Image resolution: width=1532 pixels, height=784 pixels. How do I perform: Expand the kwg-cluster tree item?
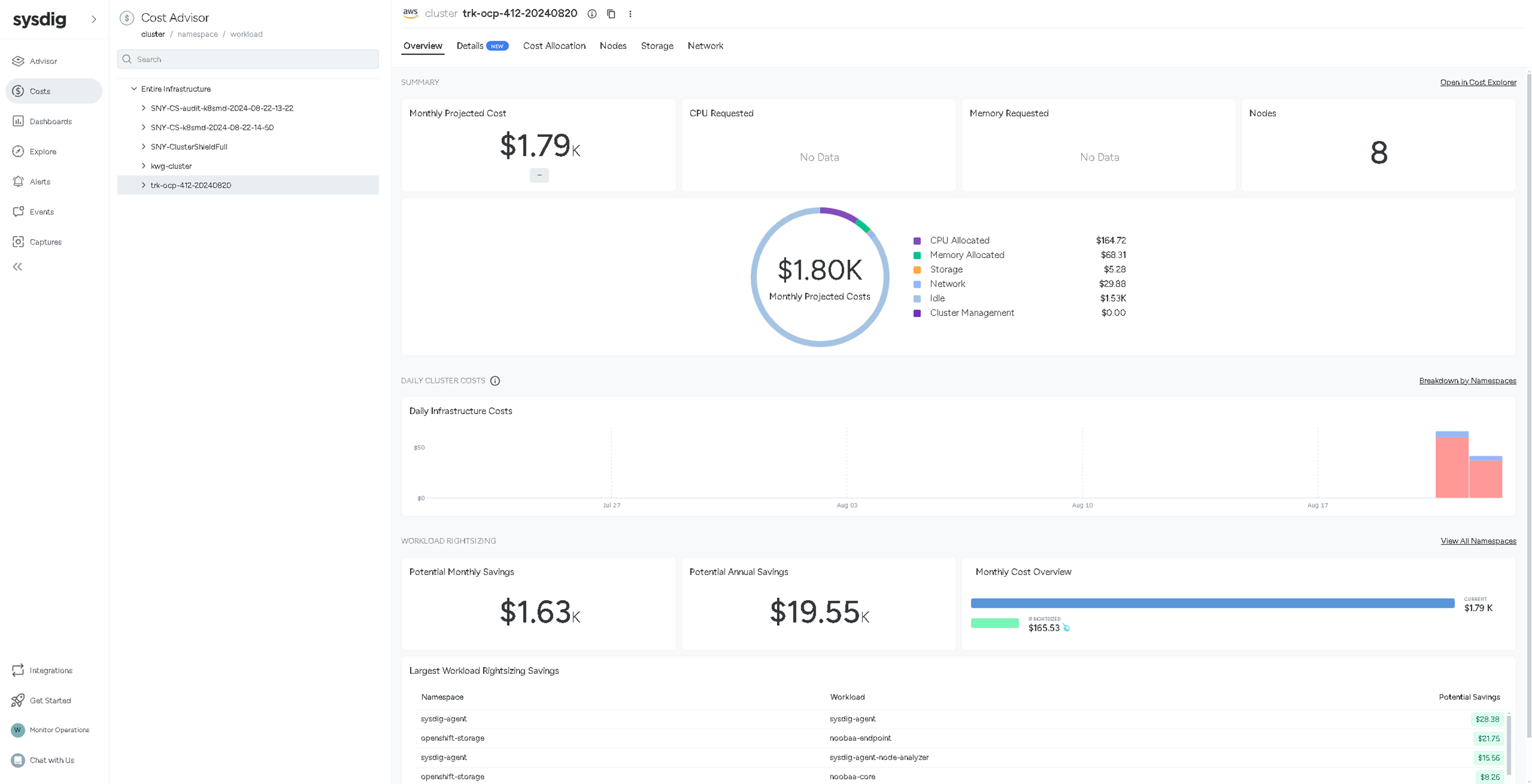[x=144, y=165]
